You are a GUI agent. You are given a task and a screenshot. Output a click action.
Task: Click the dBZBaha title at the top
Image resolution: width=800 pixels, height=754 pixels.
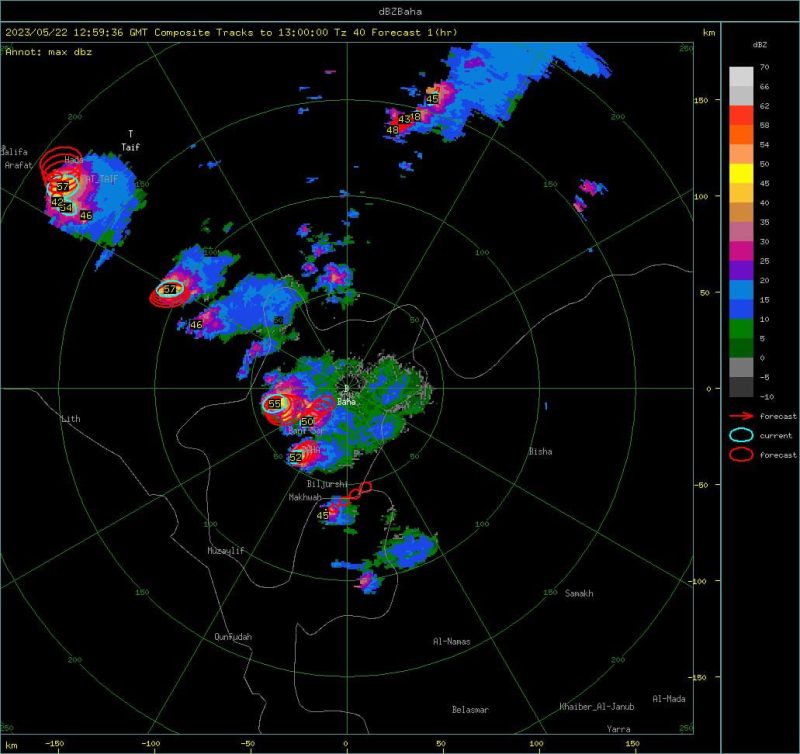pyautogui.click(x=400, y=11)
